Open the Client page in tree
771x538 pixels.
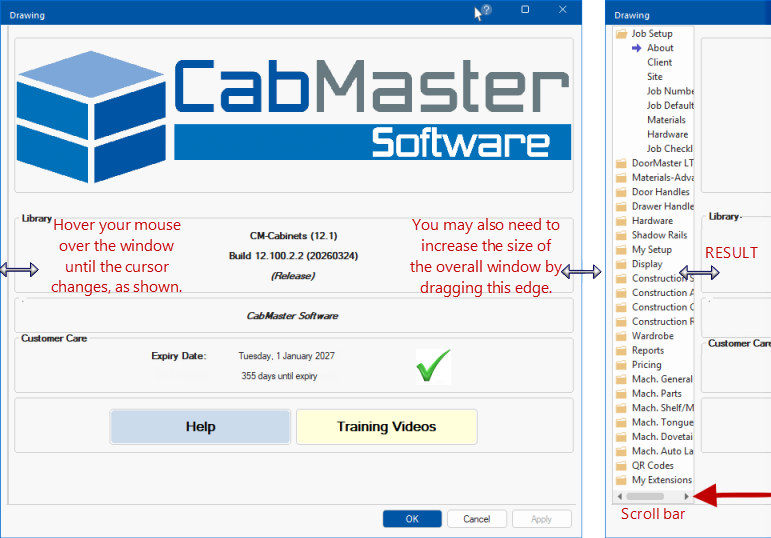pyautogui.click(x=659, y=62)
